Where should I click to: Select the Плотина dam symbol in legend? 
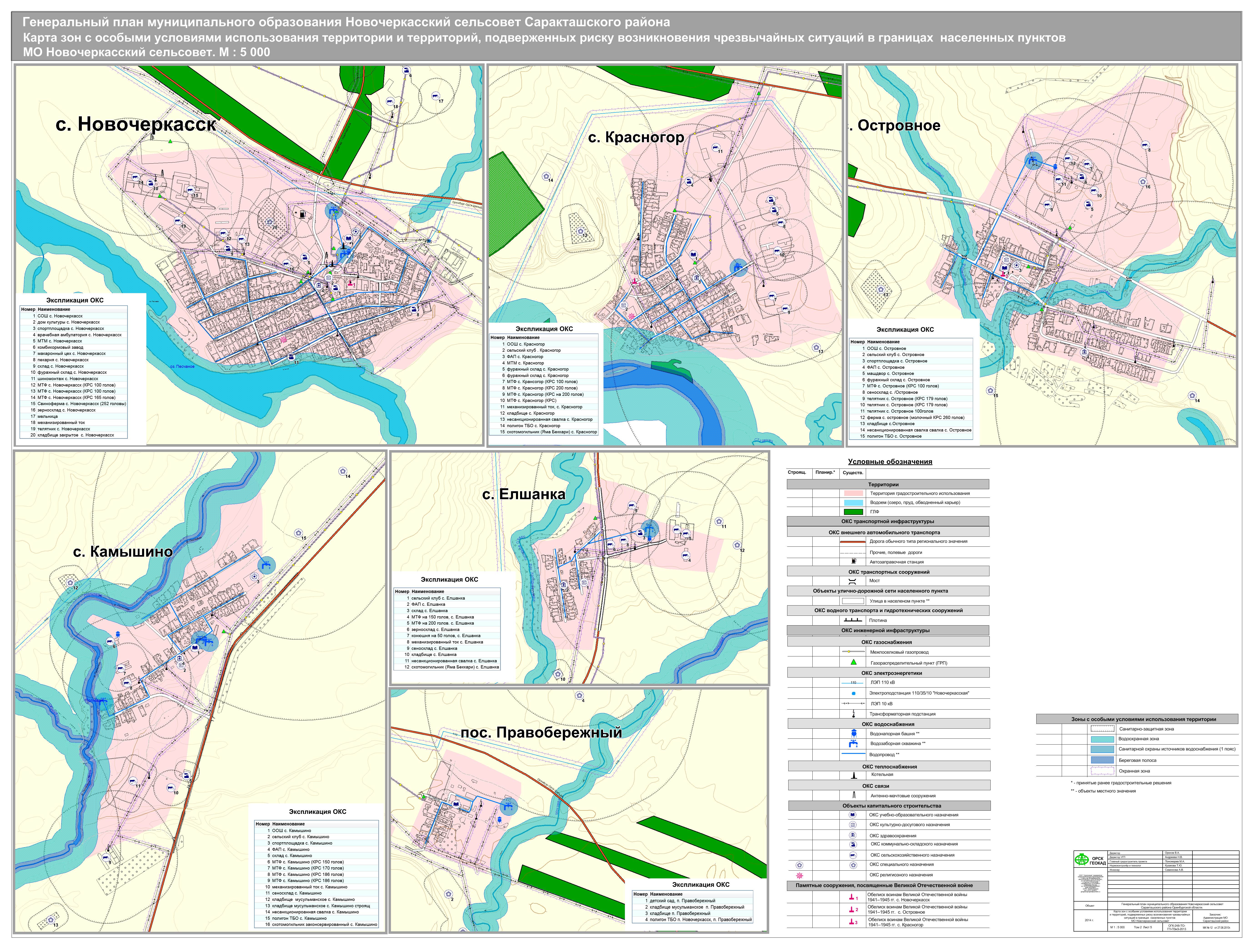853,620
